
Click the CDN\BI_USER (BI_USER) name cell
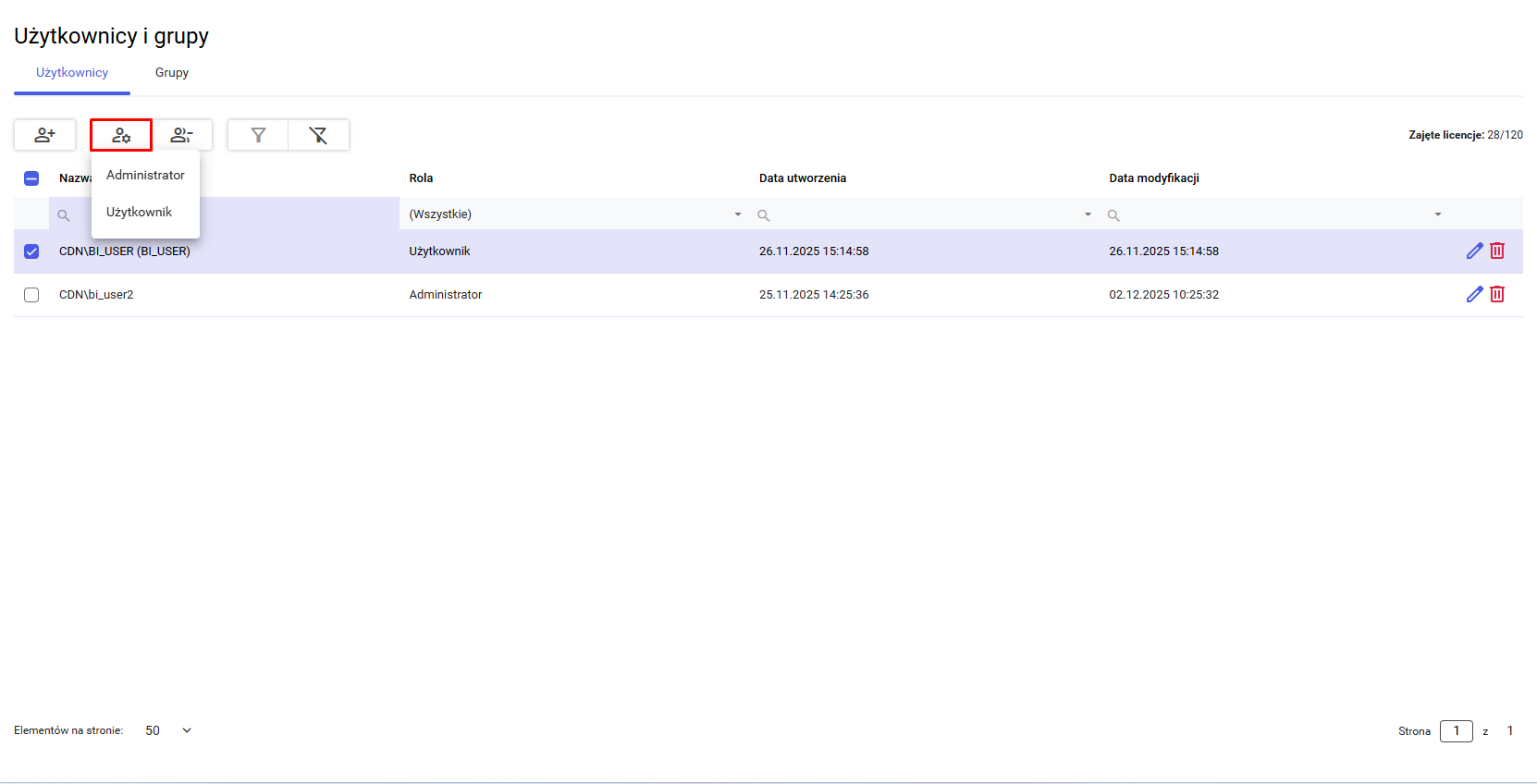point(125,251)
